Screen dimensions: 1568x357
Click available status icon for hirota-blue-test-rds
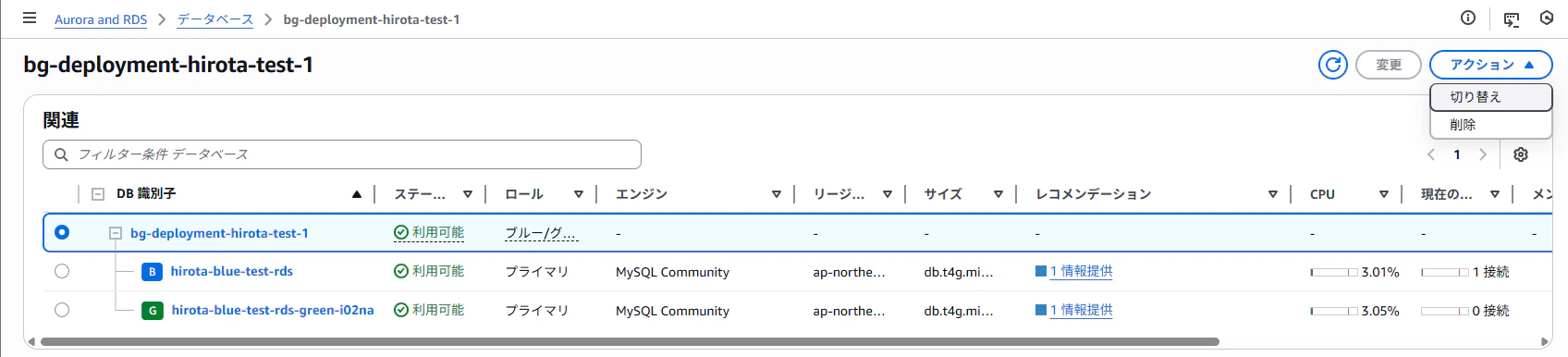pyautogui.click(x=401, y=272)
